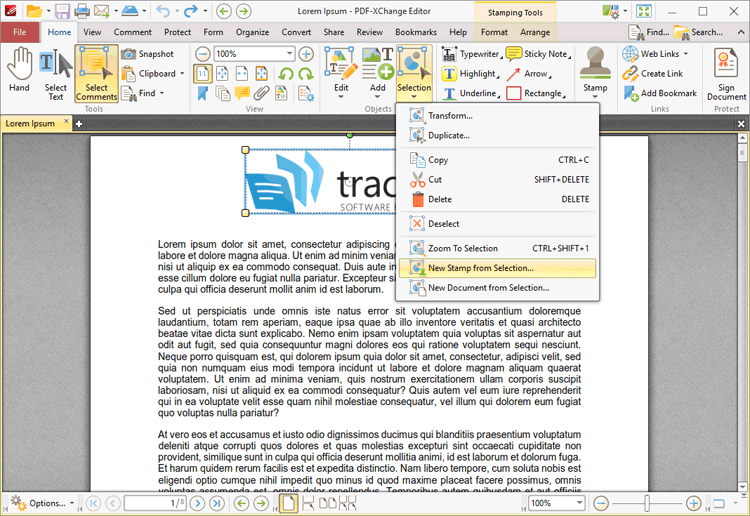Select the Typewriter tool
The height and width of the screenshot is (516, 750).
click(471, 54)
